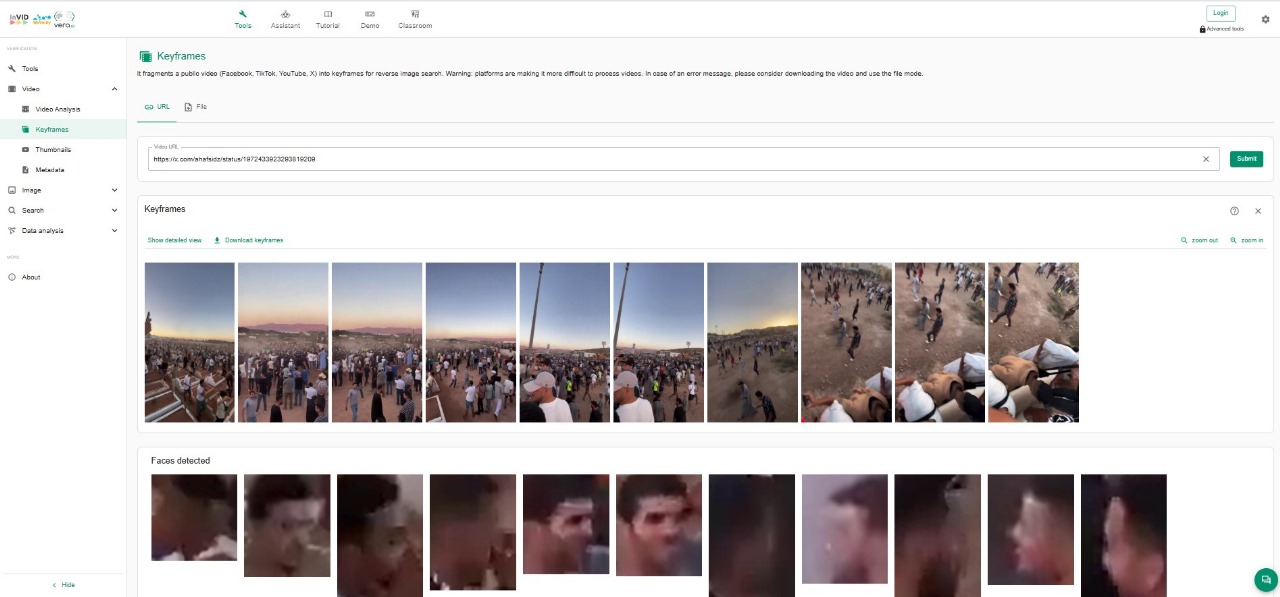This screenshot has width=1280, height=597.
Task: Open the Assistant in top navigation
Action: click(x=285, y=19)
